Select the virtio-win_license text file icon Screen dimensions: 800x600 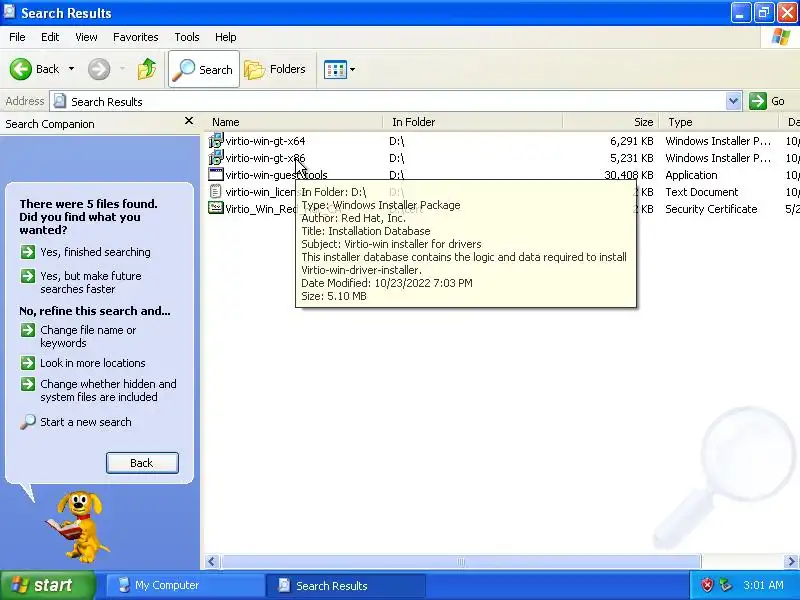(x=216, y=192)
